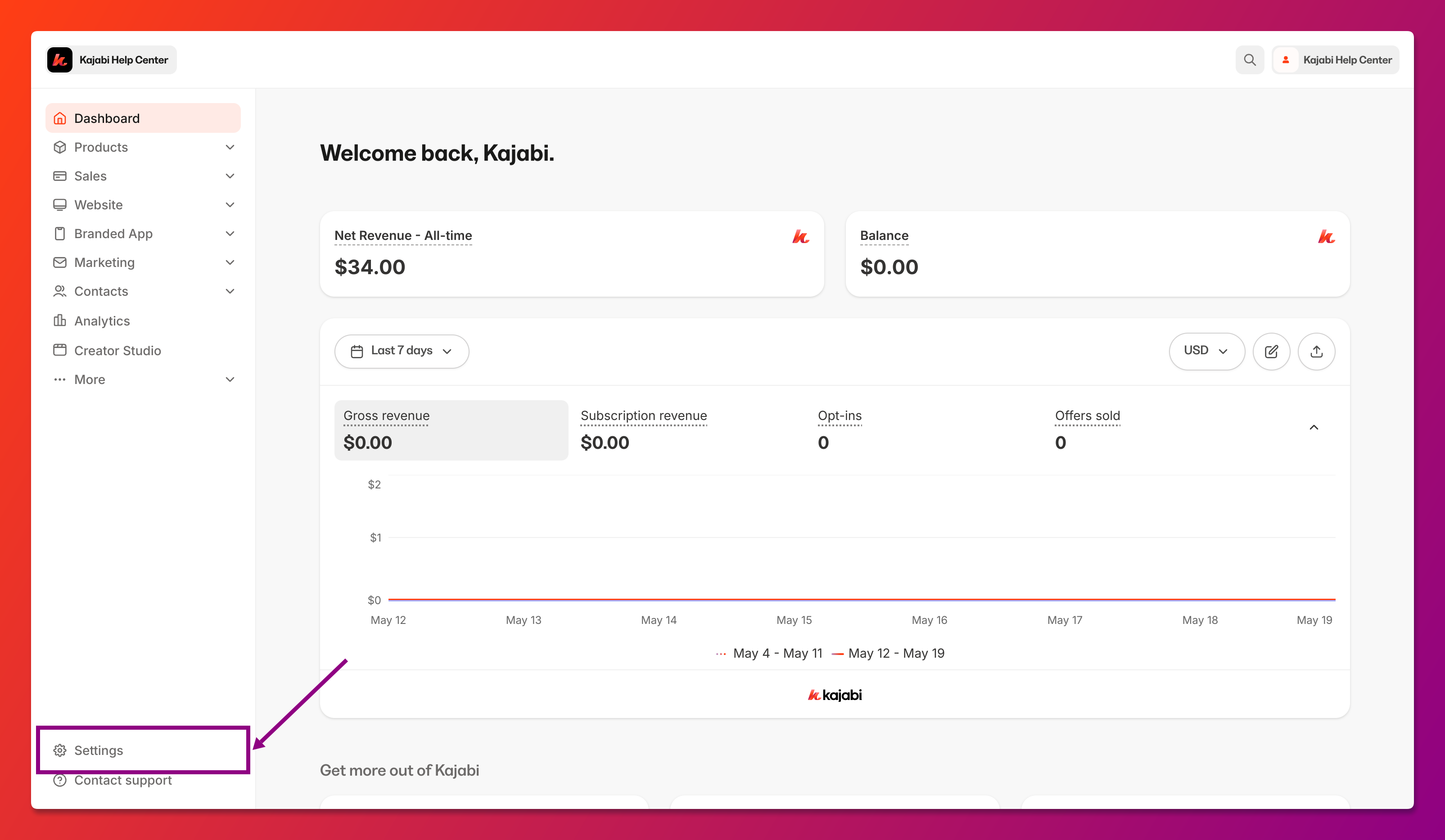Go to Dashboard in sidebar
The image size is (1445, 840).
click(143, 118)
